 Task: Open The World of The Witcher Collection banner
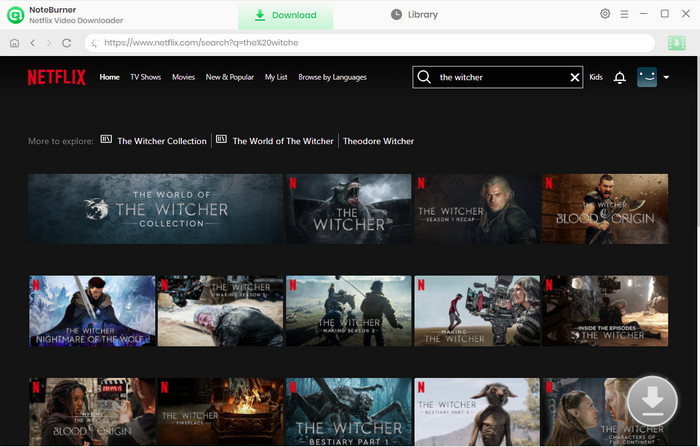coord(155,209)
